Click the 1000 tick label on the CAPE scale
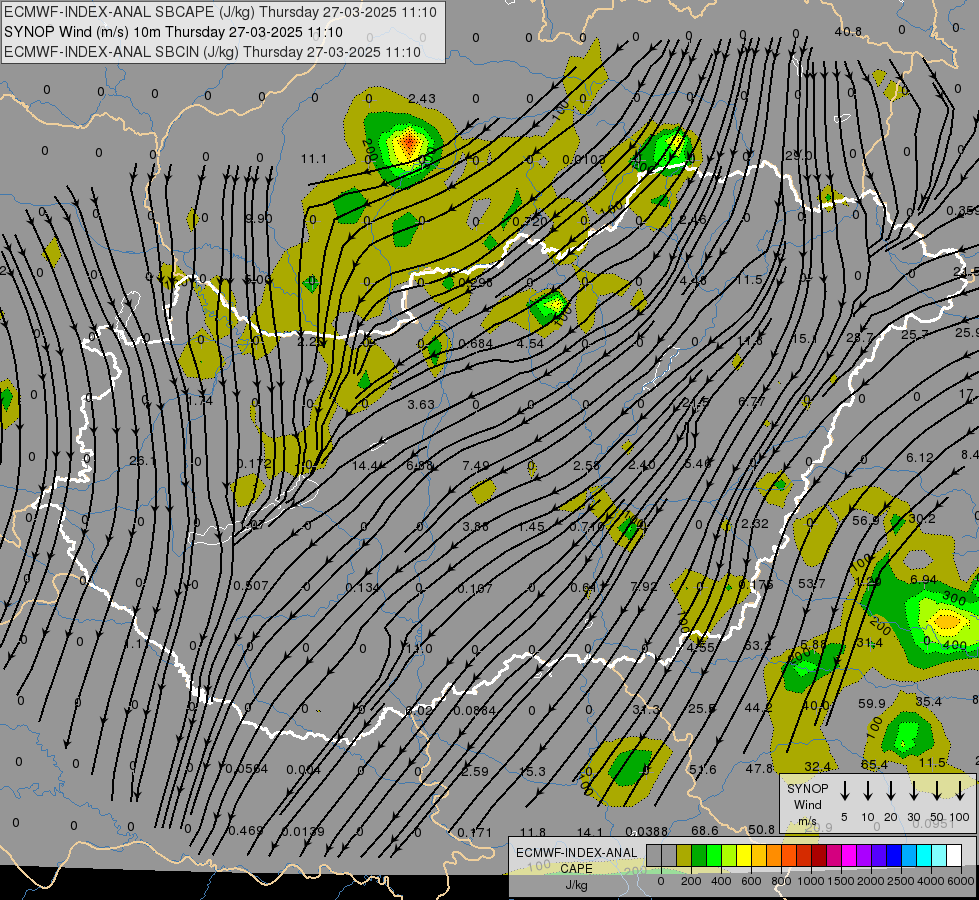 (810, 881)
